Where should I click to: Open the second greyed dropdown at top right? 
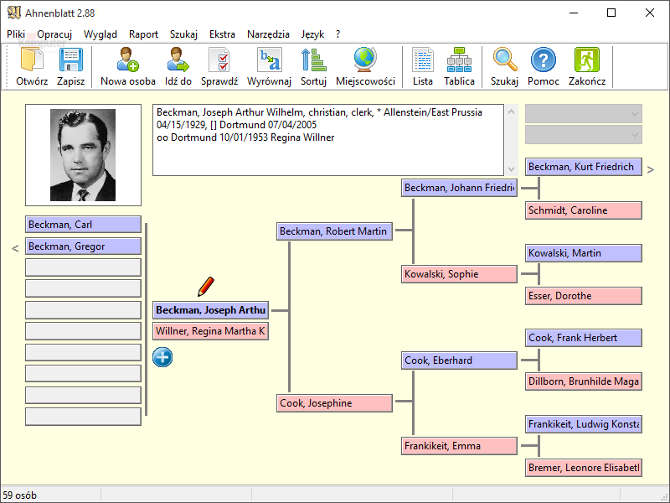583,134
